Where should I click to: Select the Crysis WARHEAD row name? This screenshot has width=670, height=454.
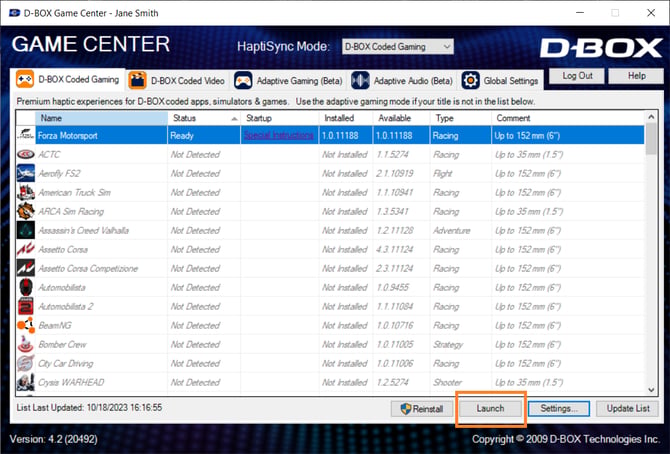pyautogui.click(x=71, y=383)
